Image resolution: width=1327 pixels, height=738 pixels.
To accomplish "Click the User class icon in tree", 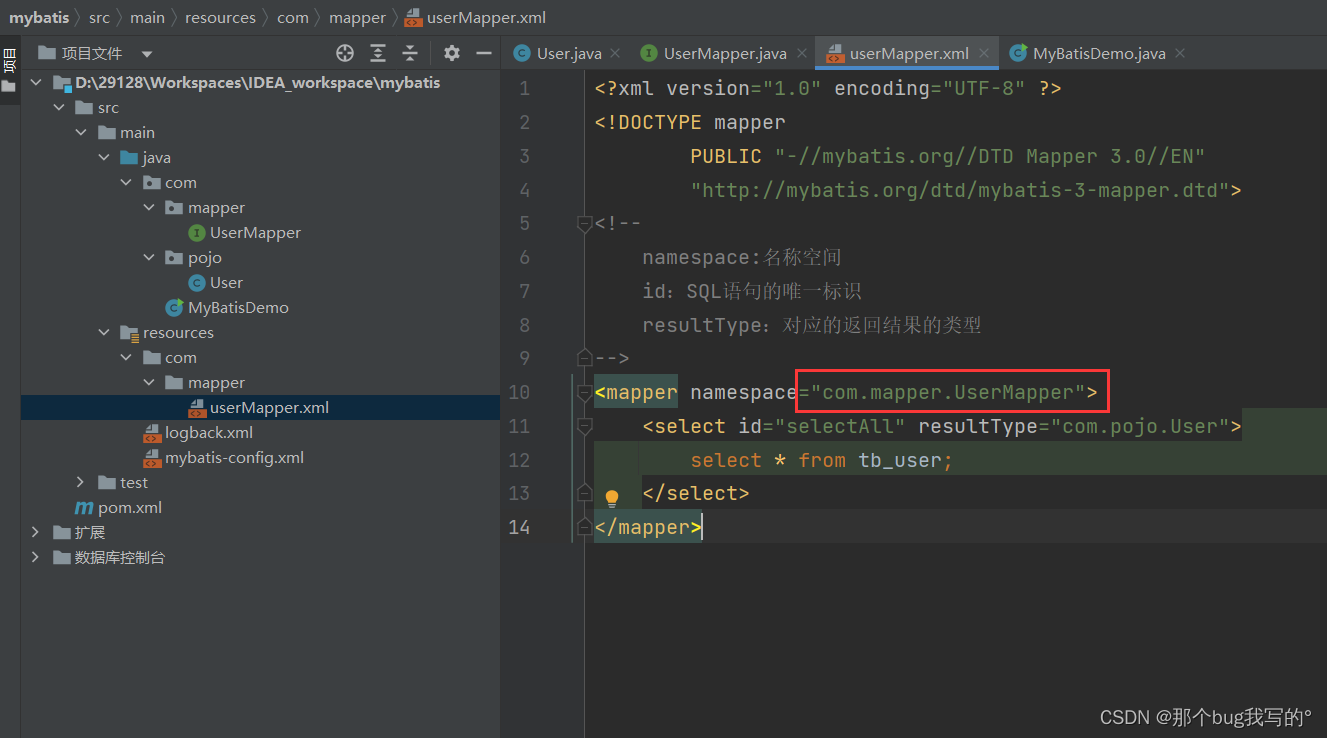I will pyautogui.click(x=197, y=283).
